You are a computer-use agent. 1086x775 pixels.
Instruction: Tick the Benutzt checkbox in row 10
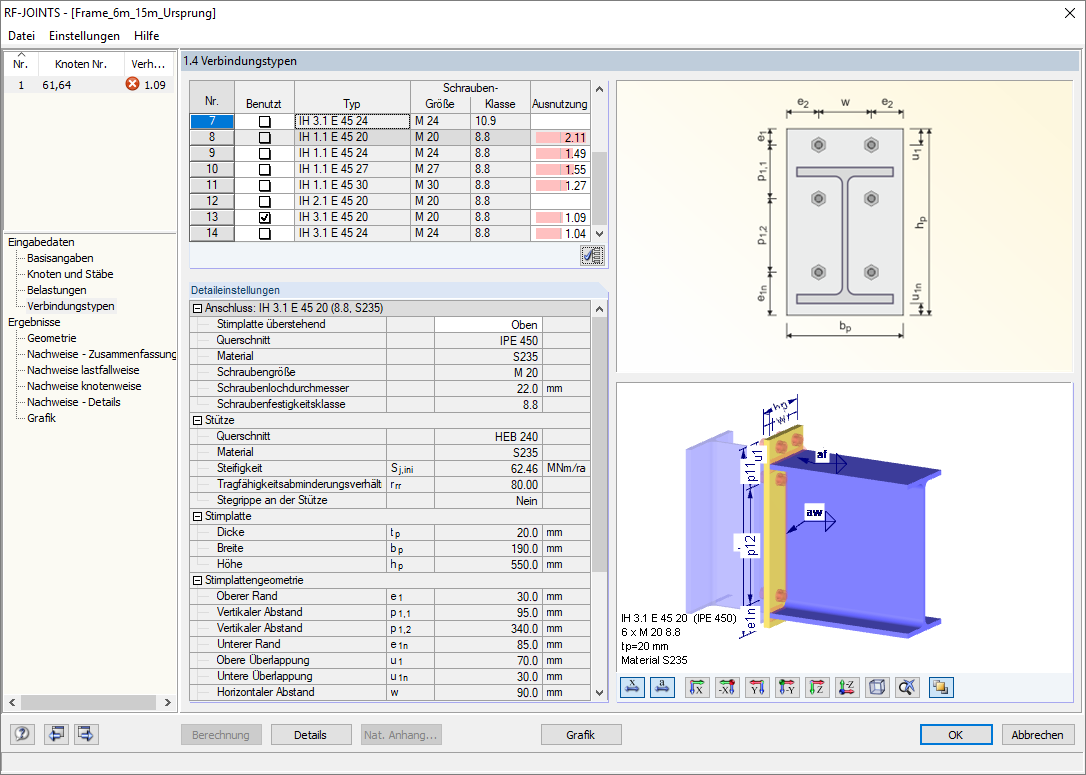(265, 170)
